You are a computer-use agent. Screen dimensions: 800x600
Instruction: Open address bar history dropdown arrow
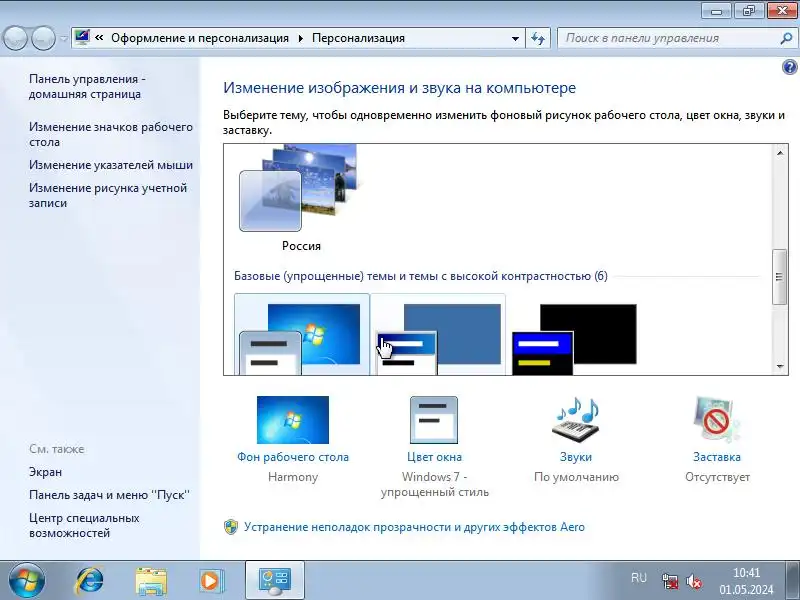[x=515, y=38]
